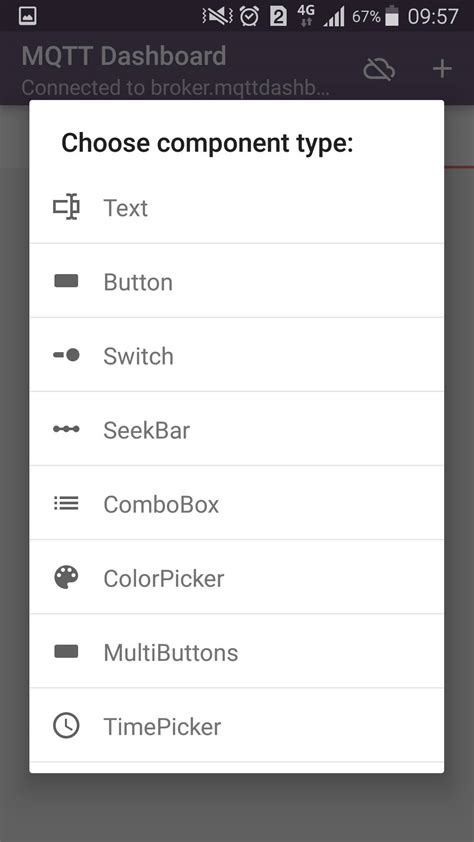Click the MultiButtons rectangle icon
The image size is (474, 842).
[66, 651]
